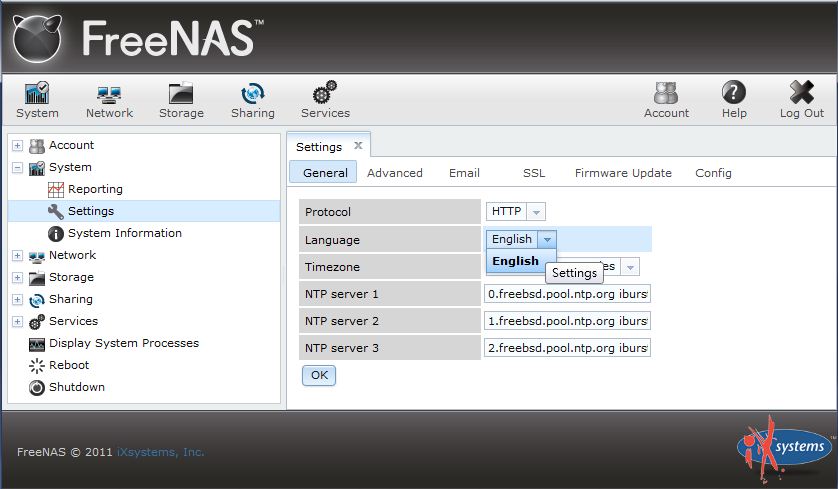The width and height of the screenshot is (838, 489).
Task: Select Reboot in the tree
Action: click(69, 365)
